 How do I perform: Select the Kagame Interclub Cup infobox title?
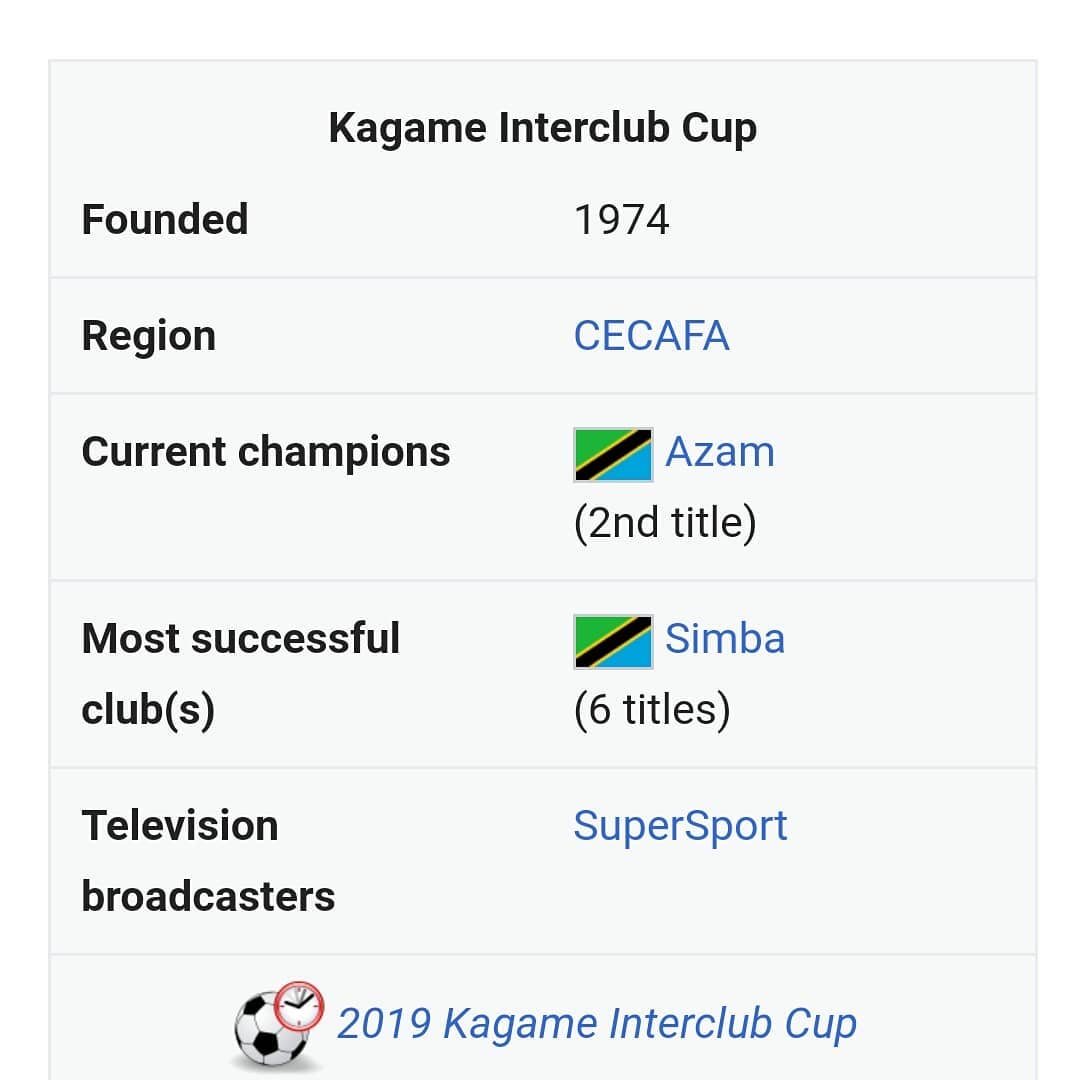pos(543,128)
